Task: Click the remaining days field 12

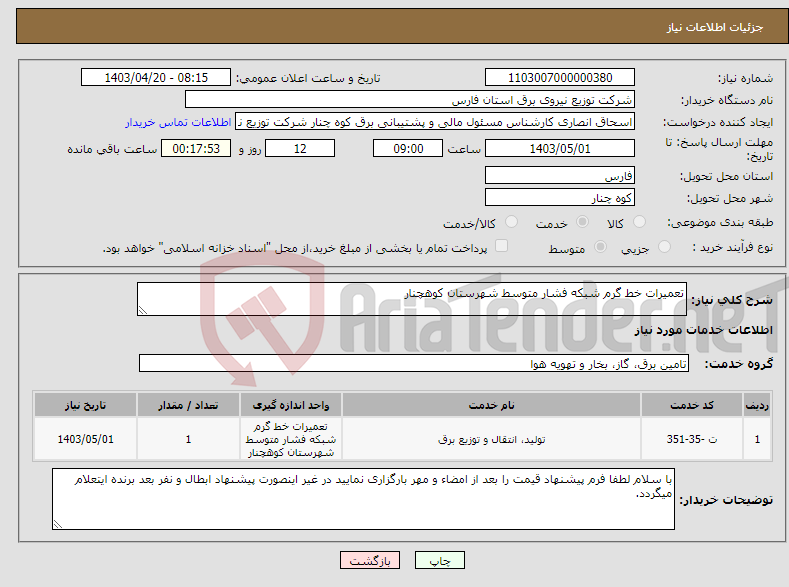Action: (300, 148)
